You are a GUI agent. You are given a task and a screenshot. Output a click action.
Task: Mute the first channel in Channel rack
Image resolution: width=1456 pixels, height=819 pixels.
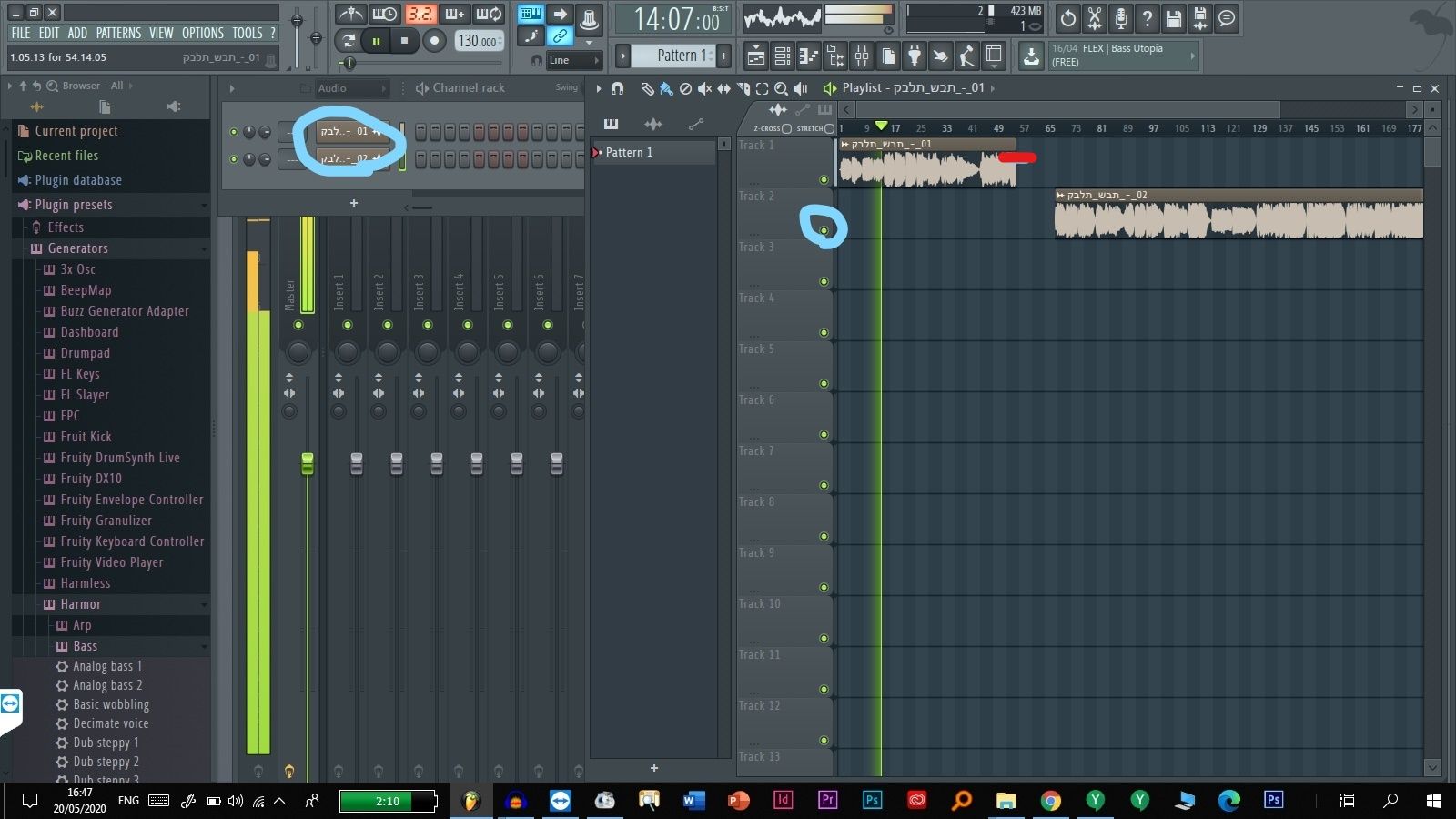coord(234,132)
